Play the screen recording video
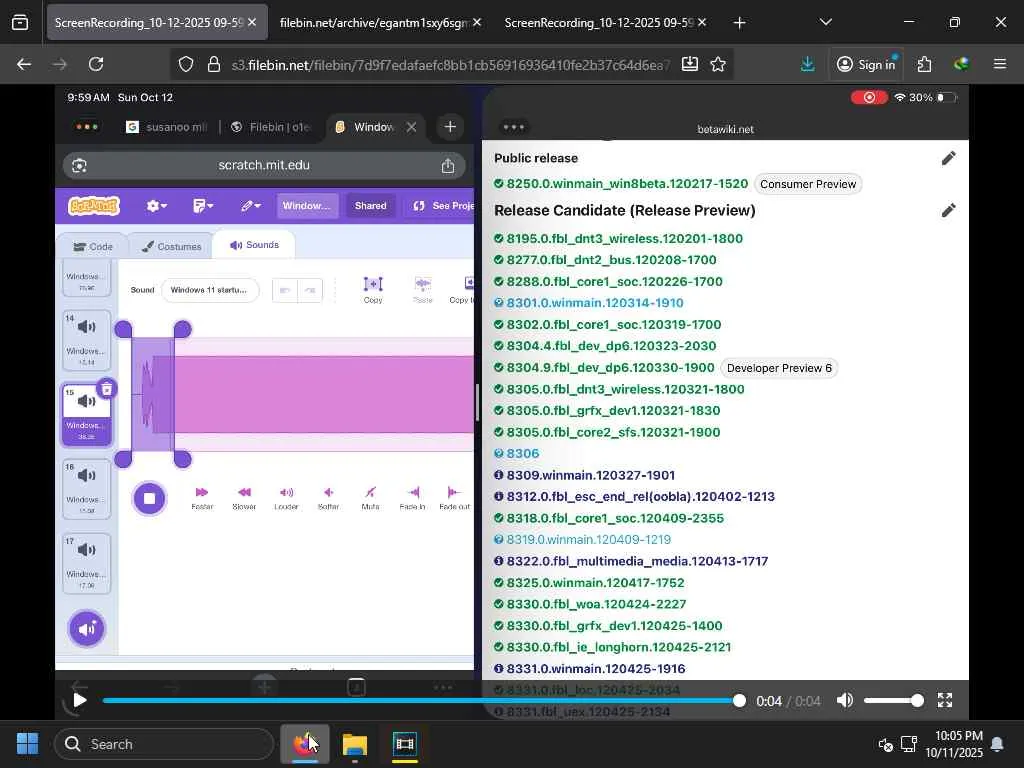 point(80,701)
